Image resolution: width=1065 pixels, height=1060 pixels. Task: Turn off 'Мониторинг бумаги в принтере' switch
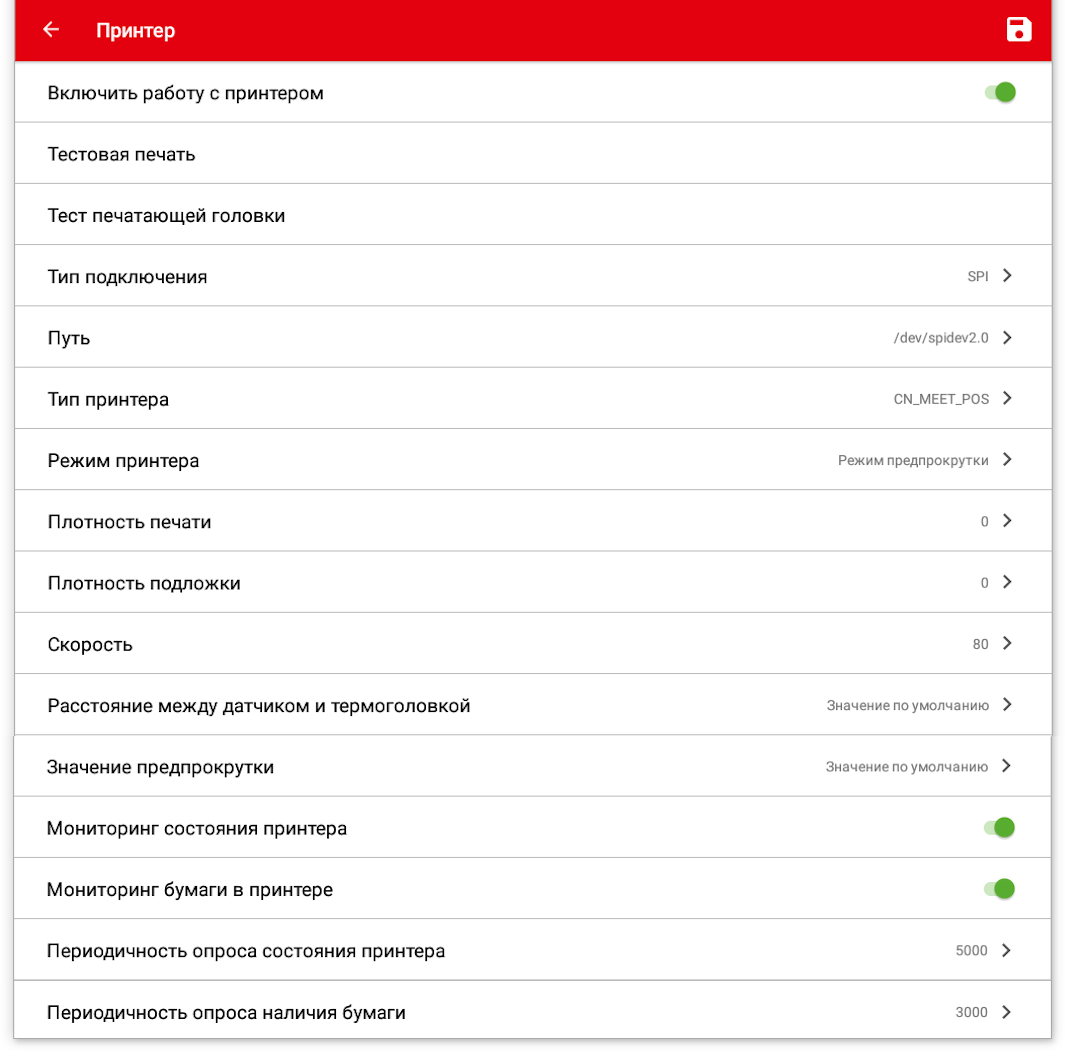[x=999, y=889]
